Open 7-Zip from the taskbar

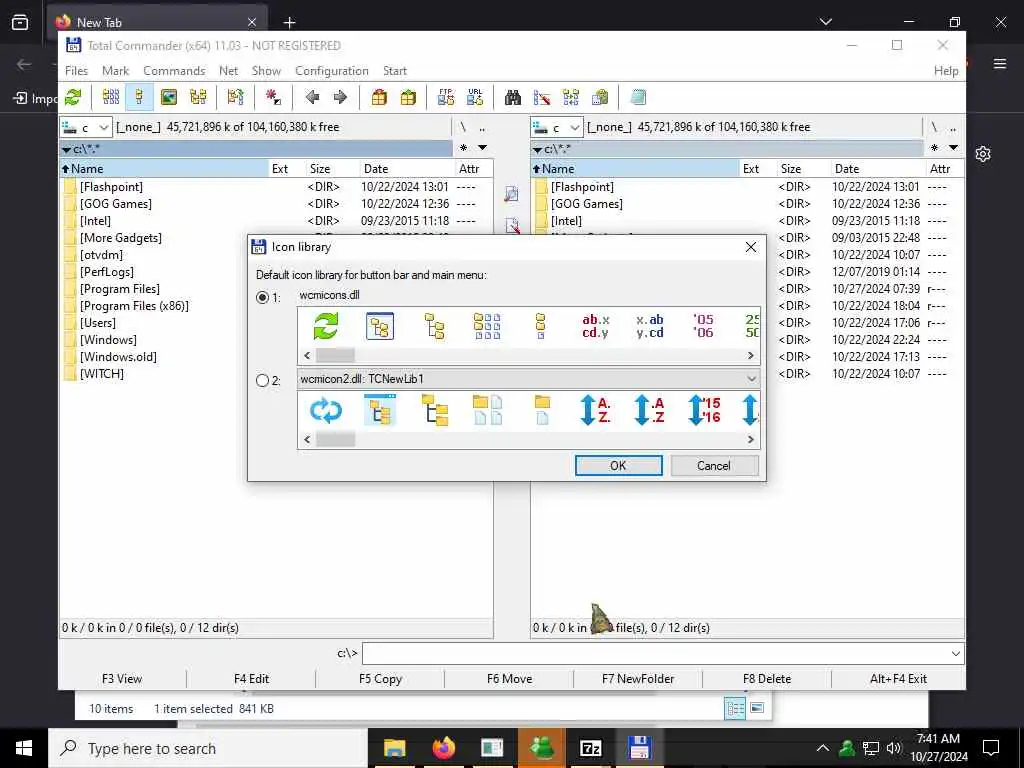tap(590, 748)
